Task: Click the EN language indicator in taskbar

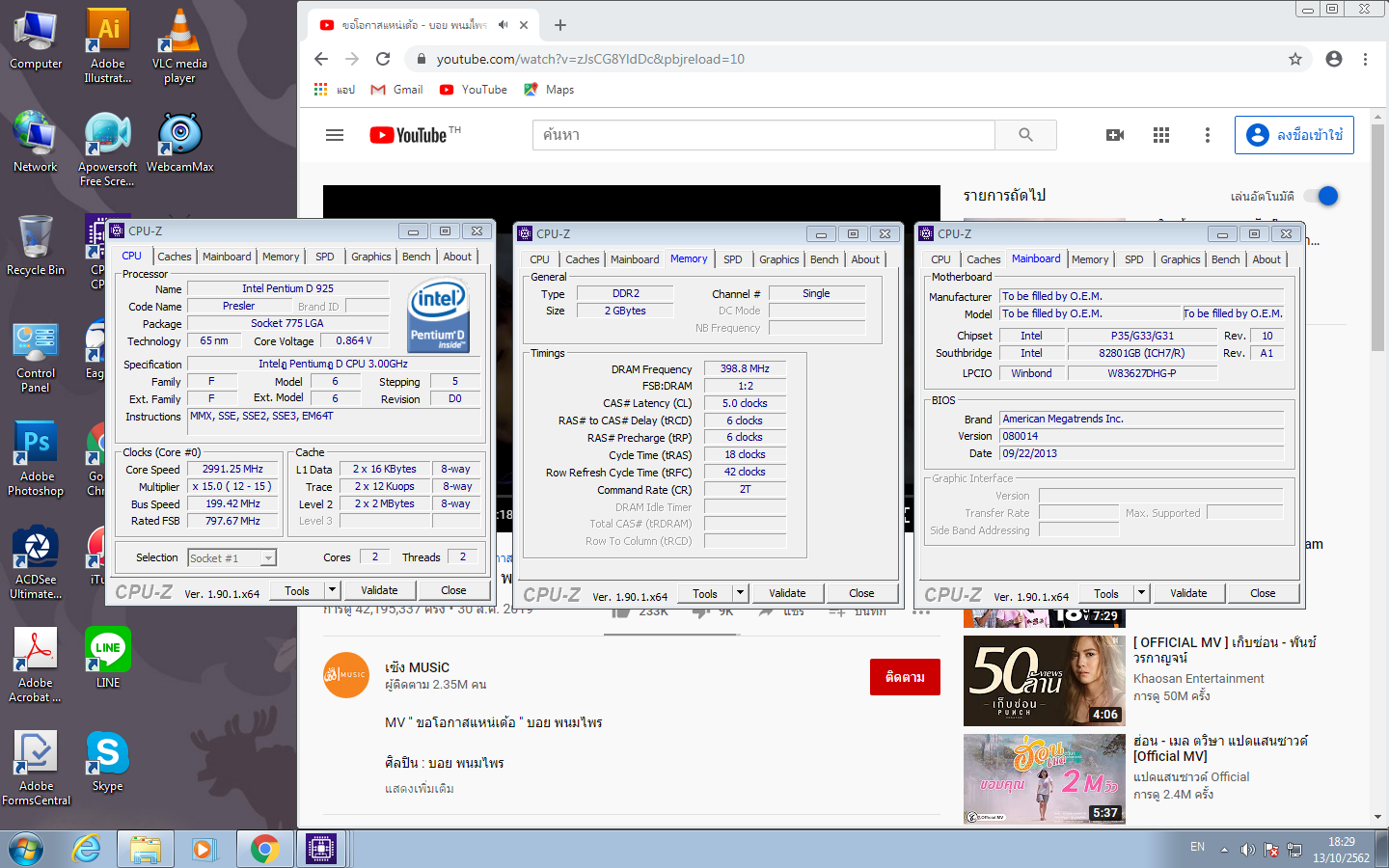Action: click(1197, 847)
